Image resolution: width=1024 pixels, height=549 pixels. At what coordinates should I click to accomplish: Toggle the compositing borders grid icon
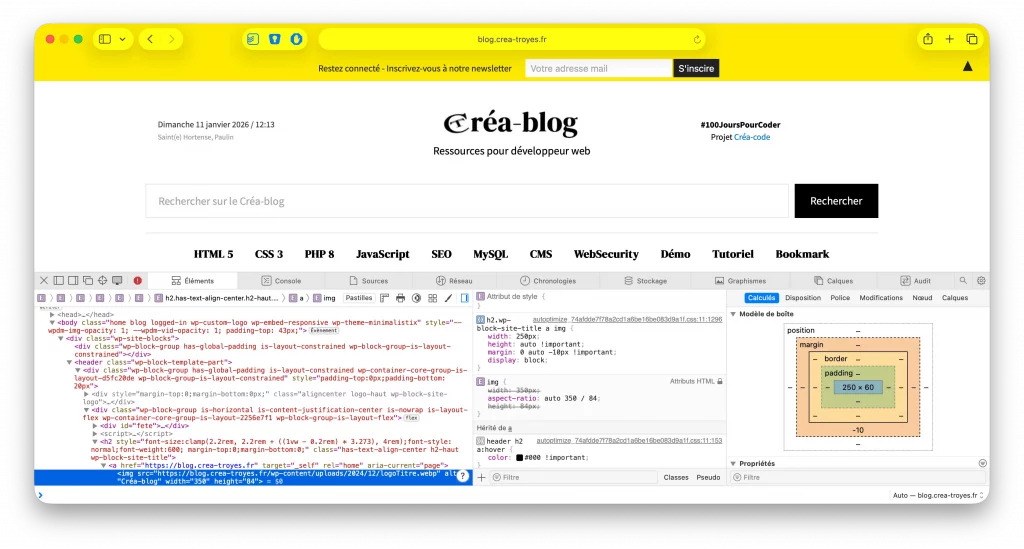[x=432, y=298]
